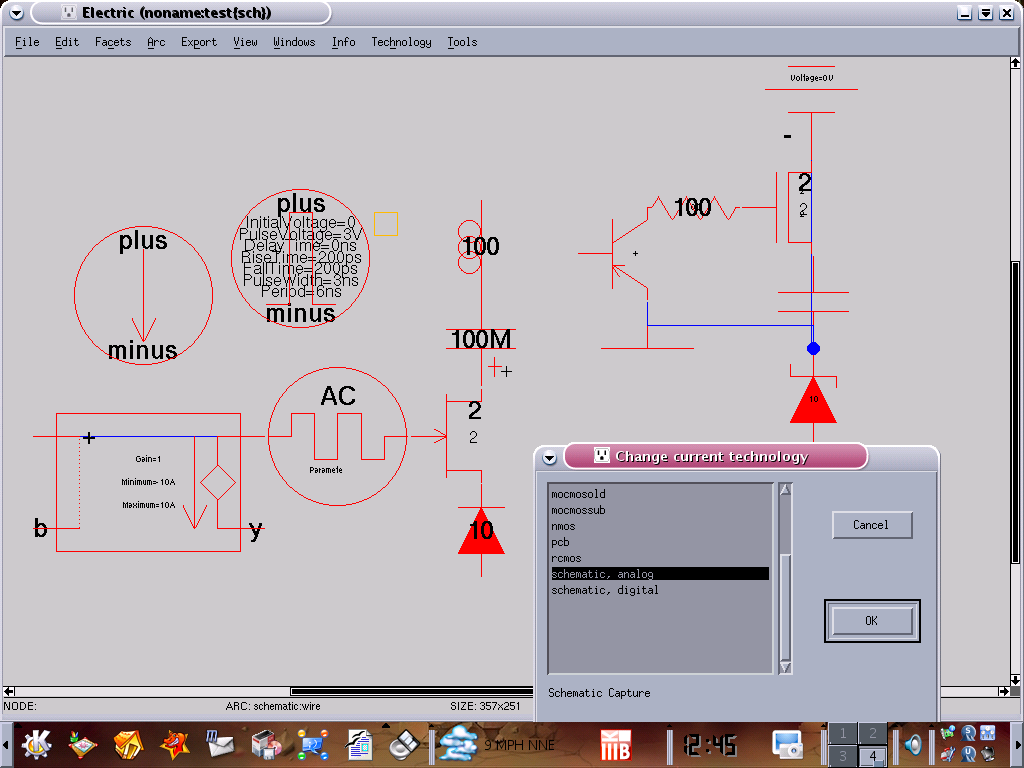The height and width of the screenshot is (768, 1024).
Task: Click the weather cloud applet icon
Action: click(459, 744)
